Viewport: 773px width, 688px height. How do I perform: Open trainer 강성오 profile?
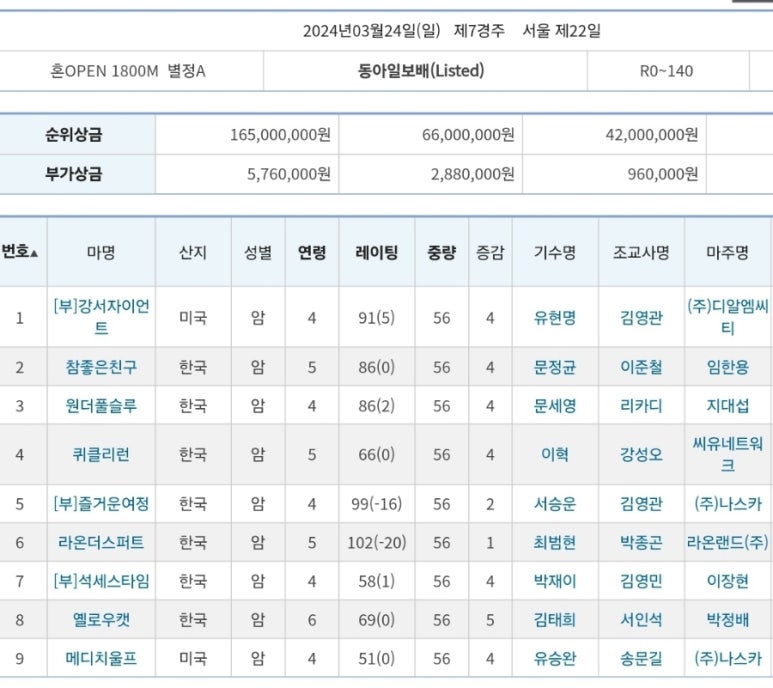[x=641, y=454]
